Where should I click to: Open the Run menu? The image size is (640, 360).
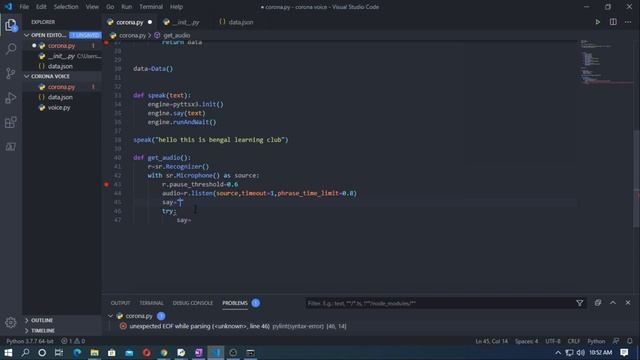point(127,7)
